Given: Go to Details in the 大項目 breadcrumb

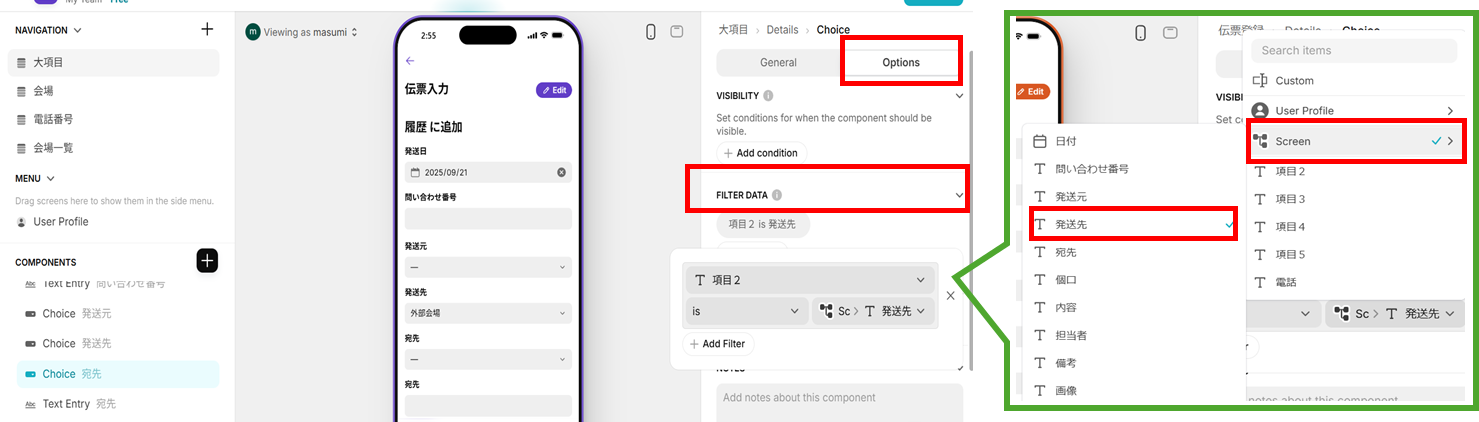Looking at the screenshot, I should click(783, 30).
